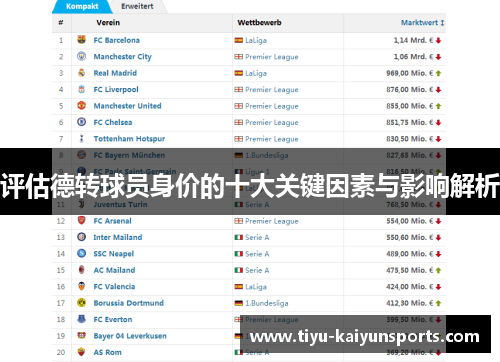Click the Manchester City crest icon

click(x=81, y=56)
